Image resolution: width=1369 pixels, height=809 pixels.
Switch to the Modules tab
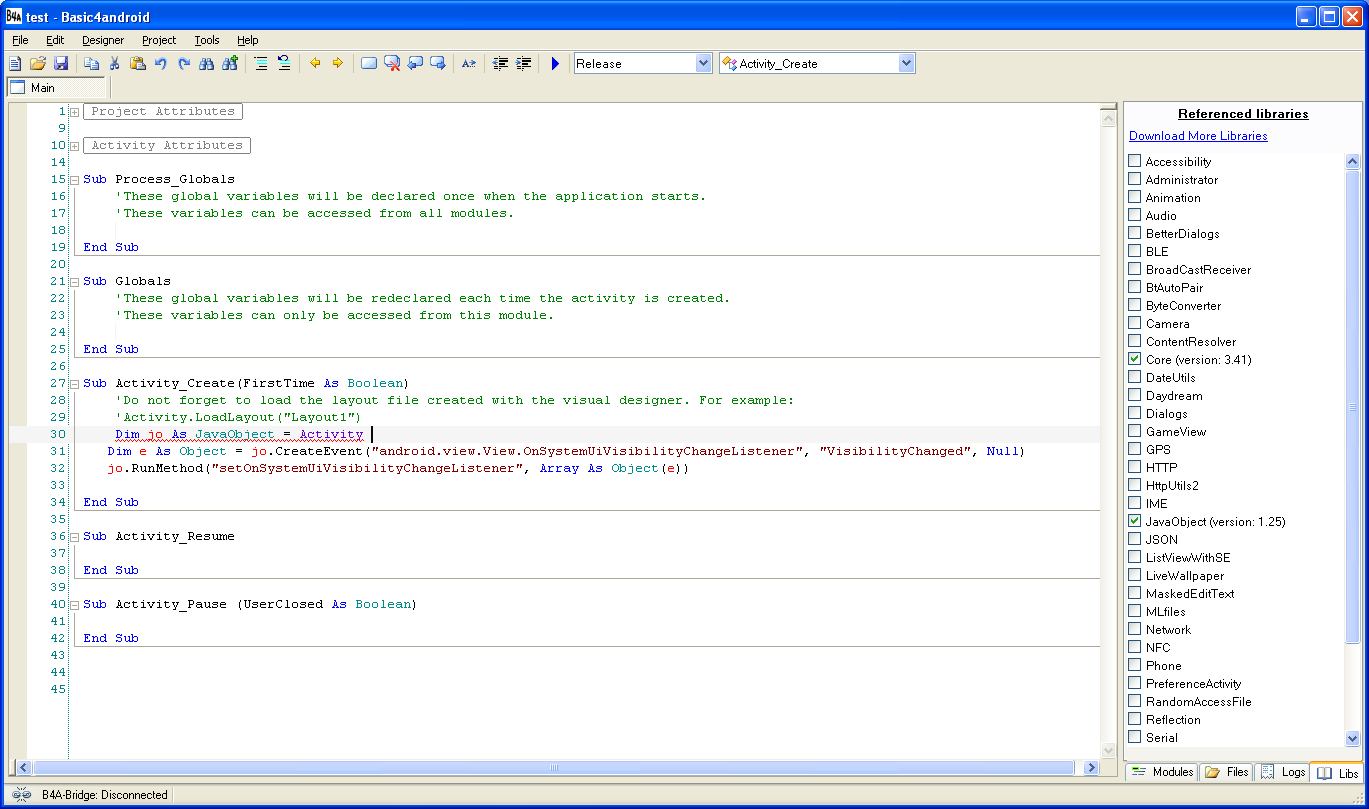pos(1161,772)
